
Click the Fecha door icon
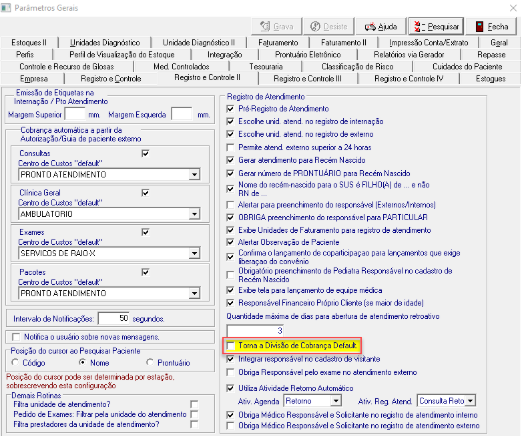click(x=479, y=26)
